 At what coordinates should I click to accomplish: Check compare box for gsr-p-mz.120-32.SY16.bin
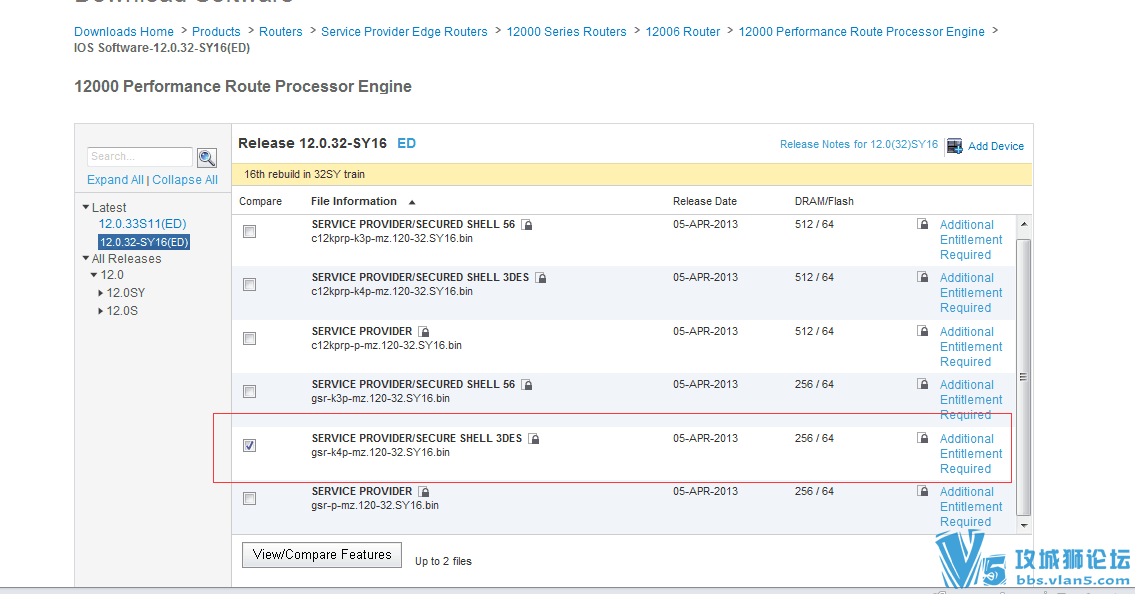click(250, 498)
